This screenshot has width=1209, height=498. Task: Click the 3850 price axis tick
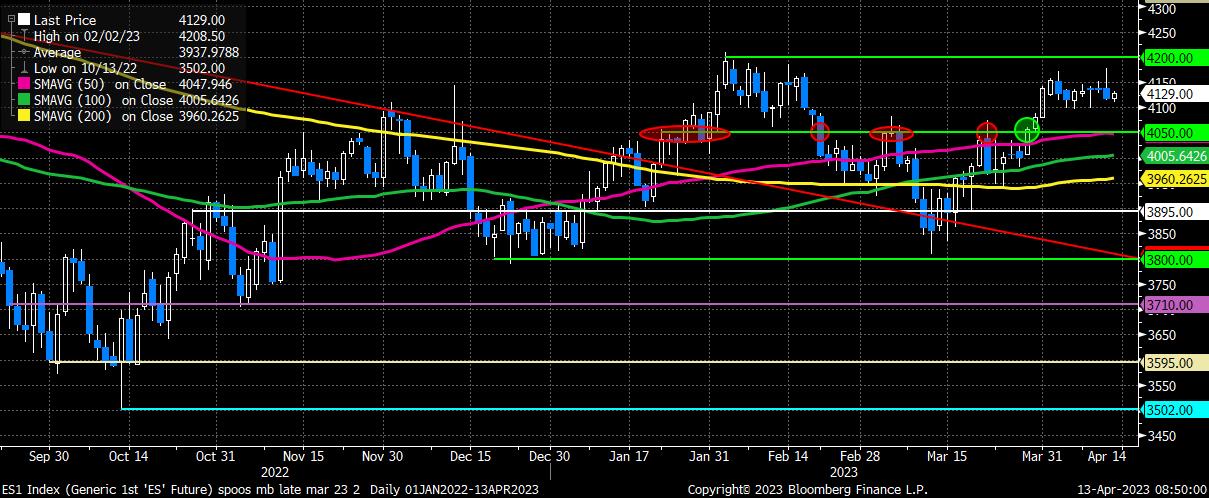pyautogui.click(x=1163, y=234)
